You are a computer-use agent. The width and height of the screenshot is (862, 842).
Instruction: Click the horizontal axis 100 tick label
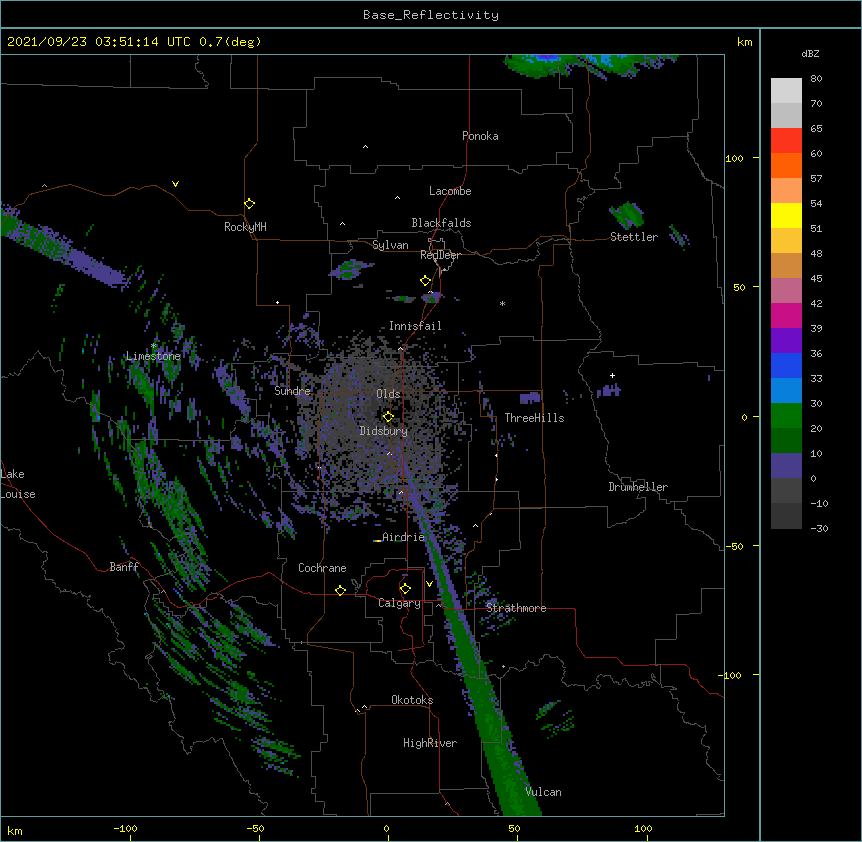tap(643, 828)
